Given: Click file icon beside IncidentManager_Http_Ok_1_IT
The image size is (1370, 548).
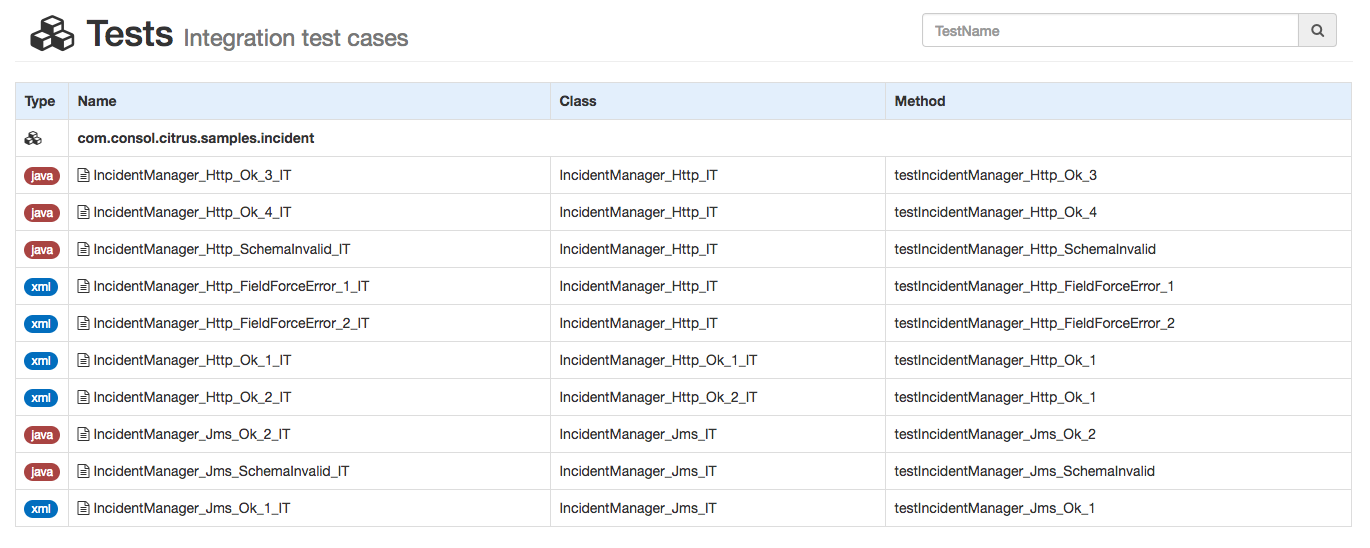Looking at the screenshot, I should [84, 361].
